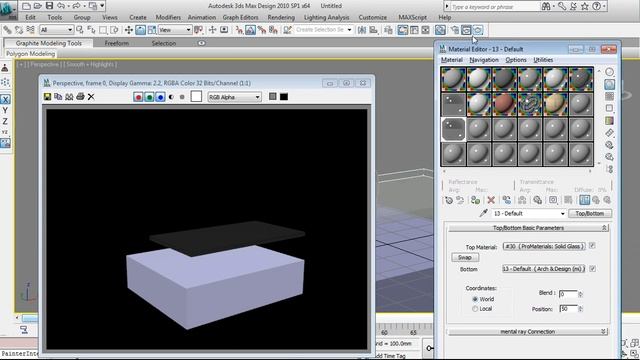Click Sample Type sphere icon
The height and width of the screenshot is (360, 640).
tap(609, 72)
